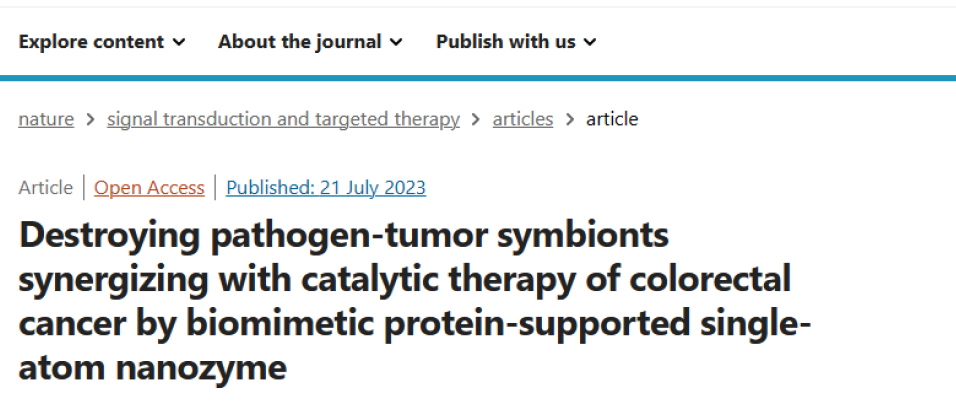Navigate to the articles breadcrumb link
This screenshot has width=956, height=407.
pos(523,119)
